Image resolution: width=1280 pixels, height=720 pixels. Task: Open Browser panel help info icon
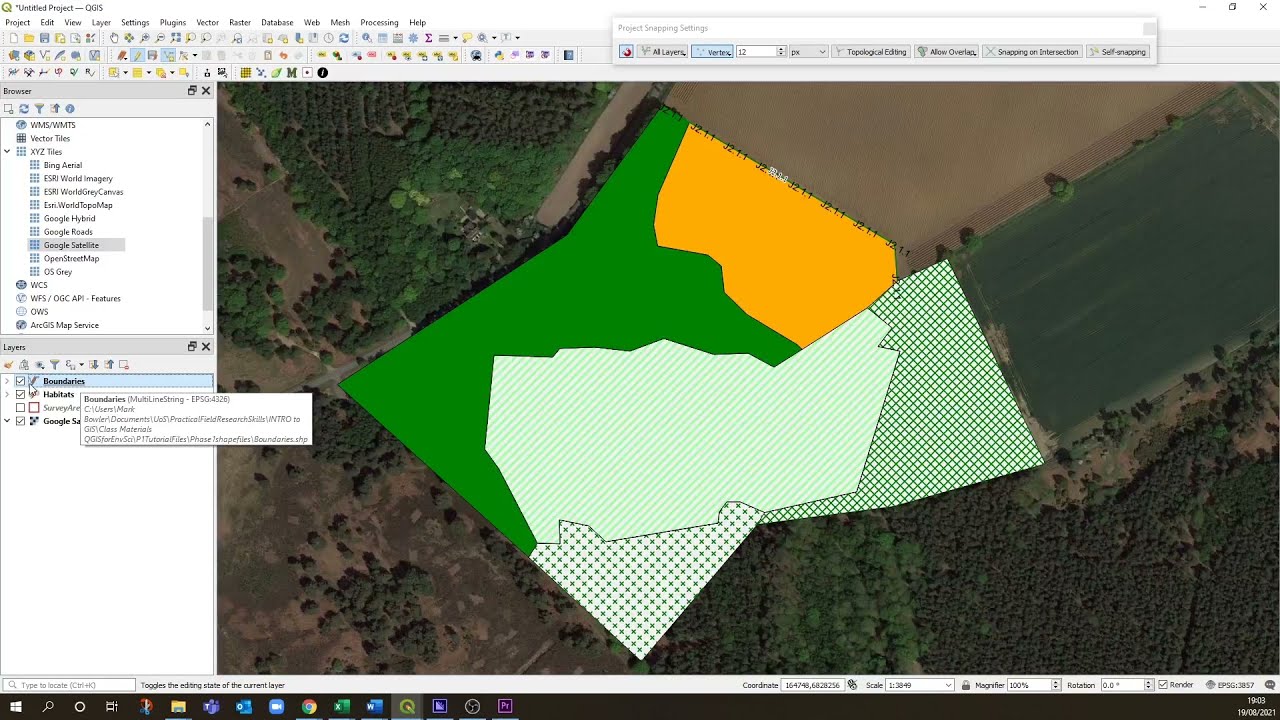pos(70,108)
